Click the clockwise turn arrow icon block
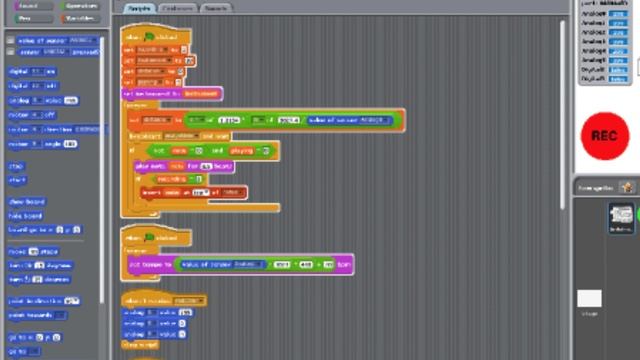The height and width of the screenshot is (360, 640). [40, 265]
